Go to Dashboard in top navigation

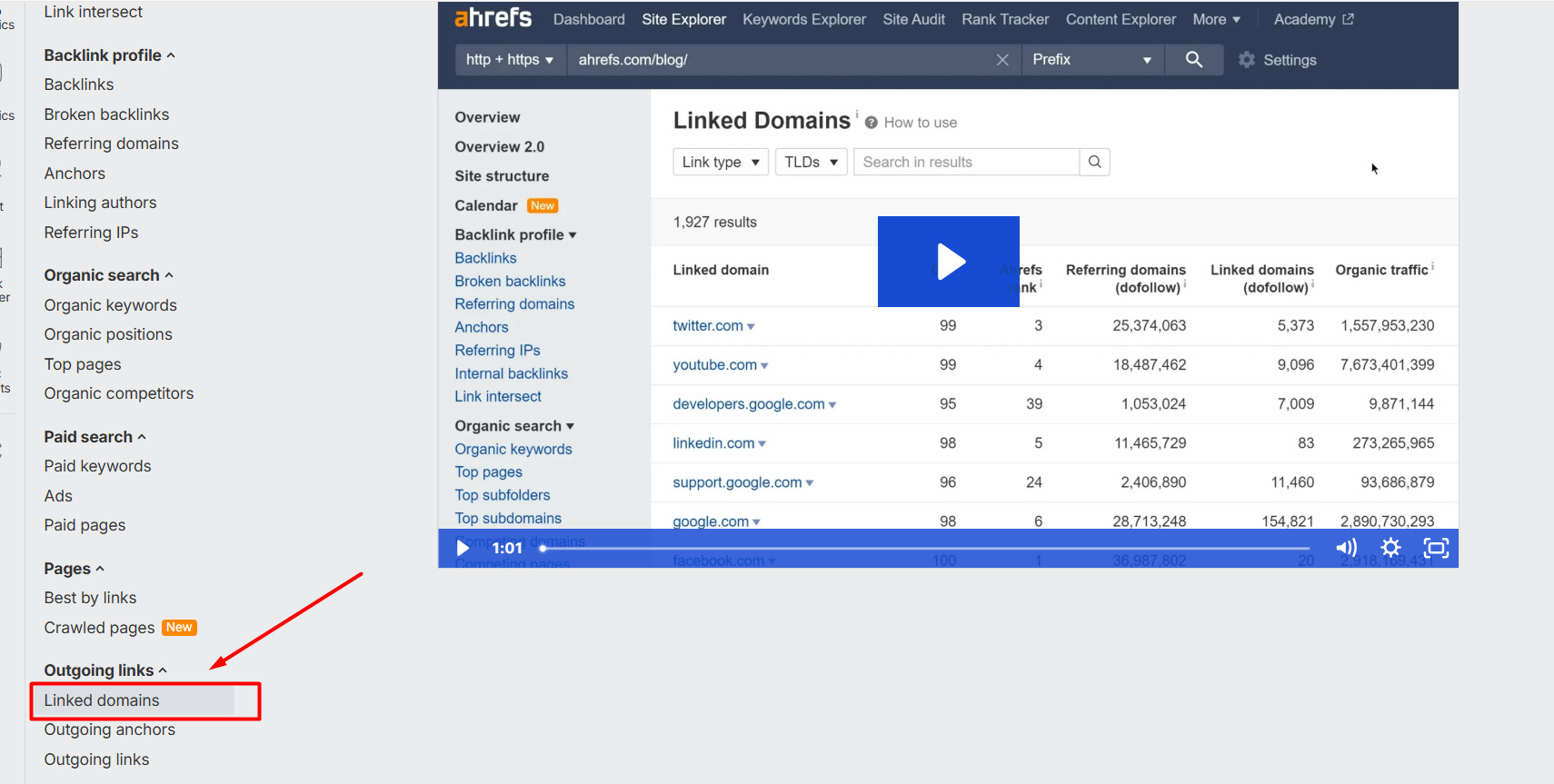click(589, 19)
